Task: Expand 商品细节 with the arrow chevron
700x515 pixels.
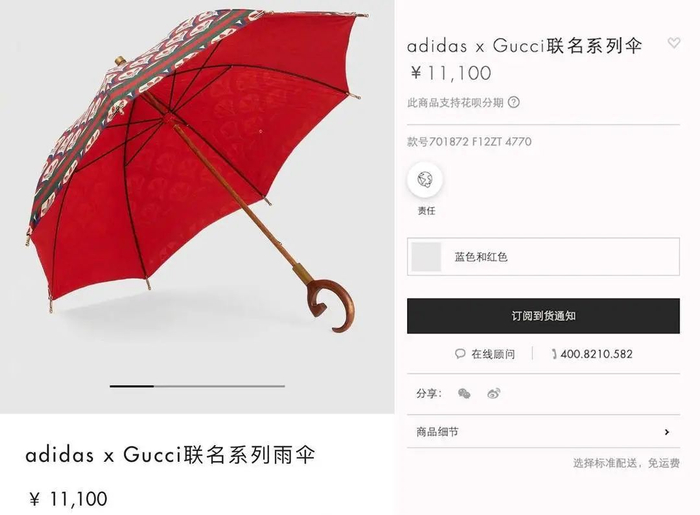Action: coord(667,432)
